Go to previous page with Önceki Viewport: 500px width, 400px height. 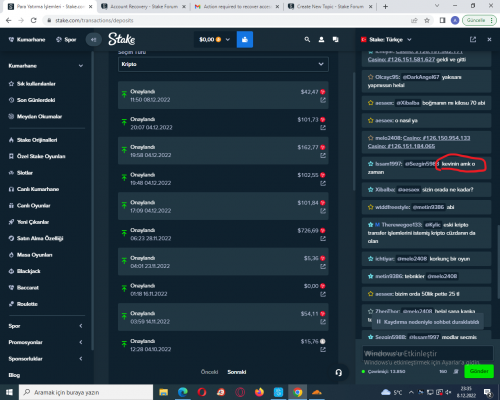coord(209,372)
